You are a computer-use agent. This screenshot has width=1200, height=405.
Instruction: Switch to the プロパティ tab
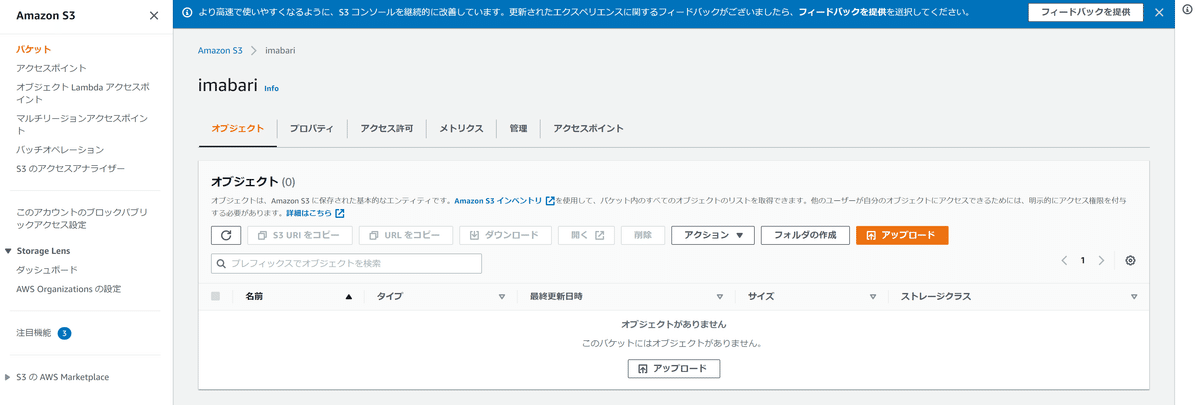tap(312, 128)
